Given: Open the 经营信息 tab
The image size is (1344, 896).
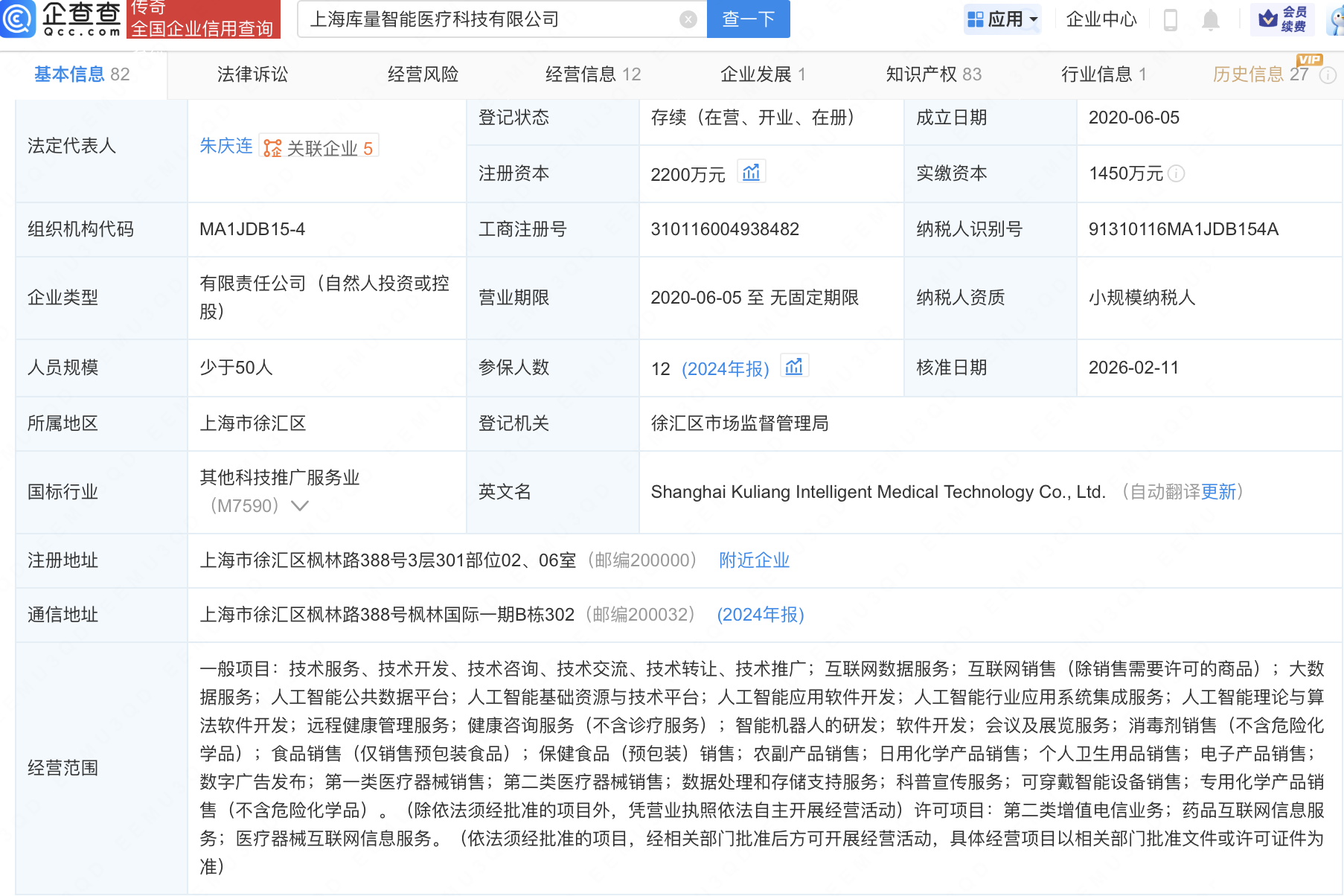Looking at the screenshot, I should [592, 74].
